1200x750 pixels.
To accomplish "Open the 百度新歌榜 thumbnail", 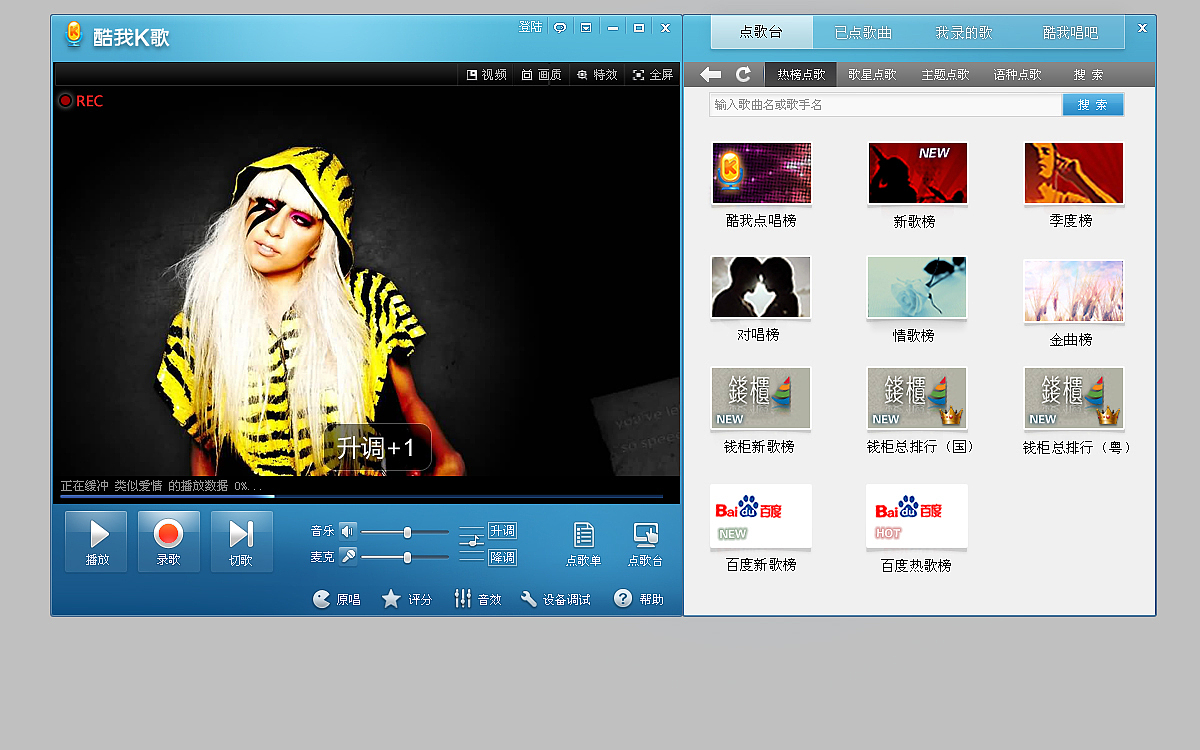I will 761,516.
